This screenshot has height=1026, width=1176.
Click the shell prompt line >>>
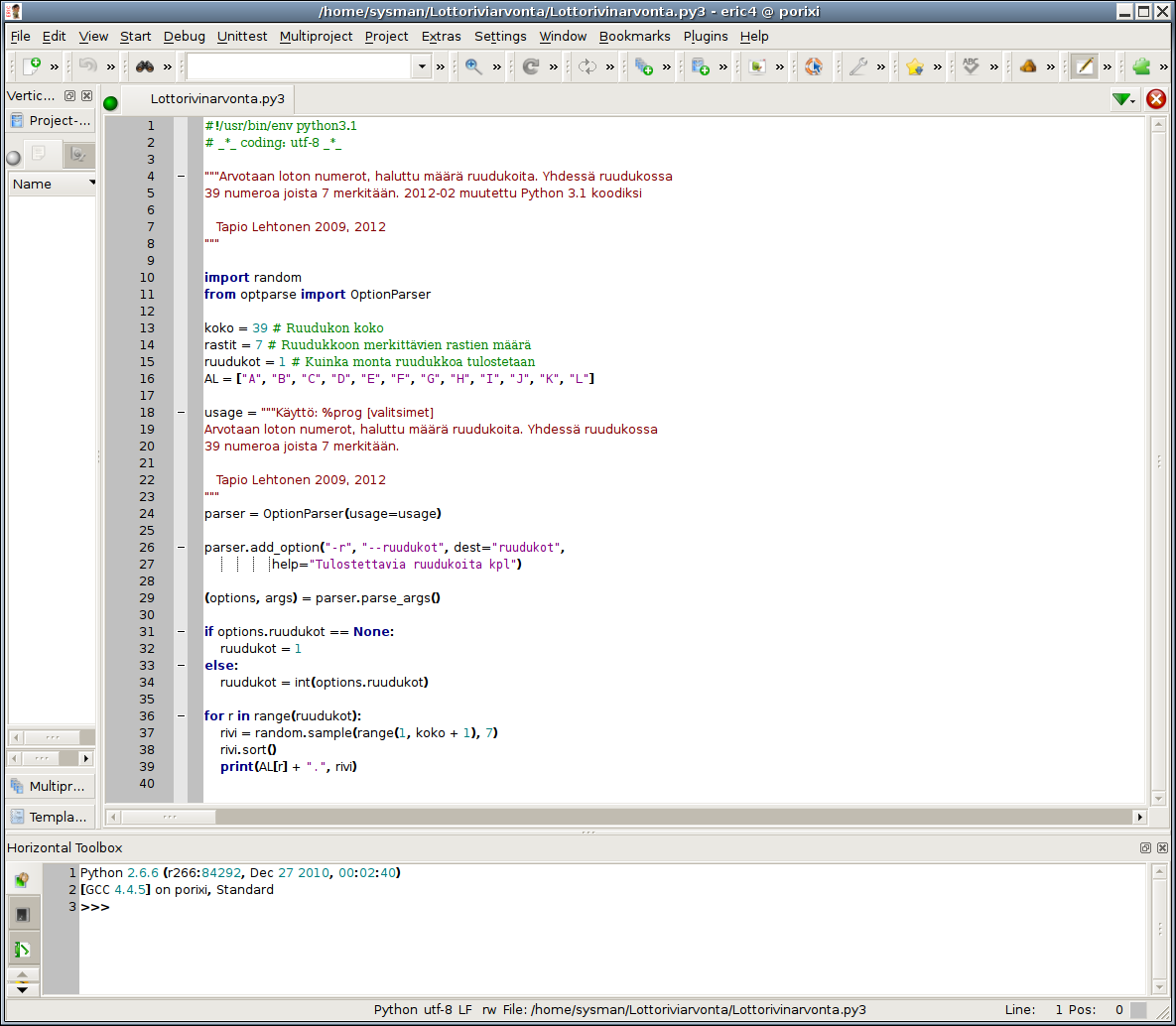point(95,907)
